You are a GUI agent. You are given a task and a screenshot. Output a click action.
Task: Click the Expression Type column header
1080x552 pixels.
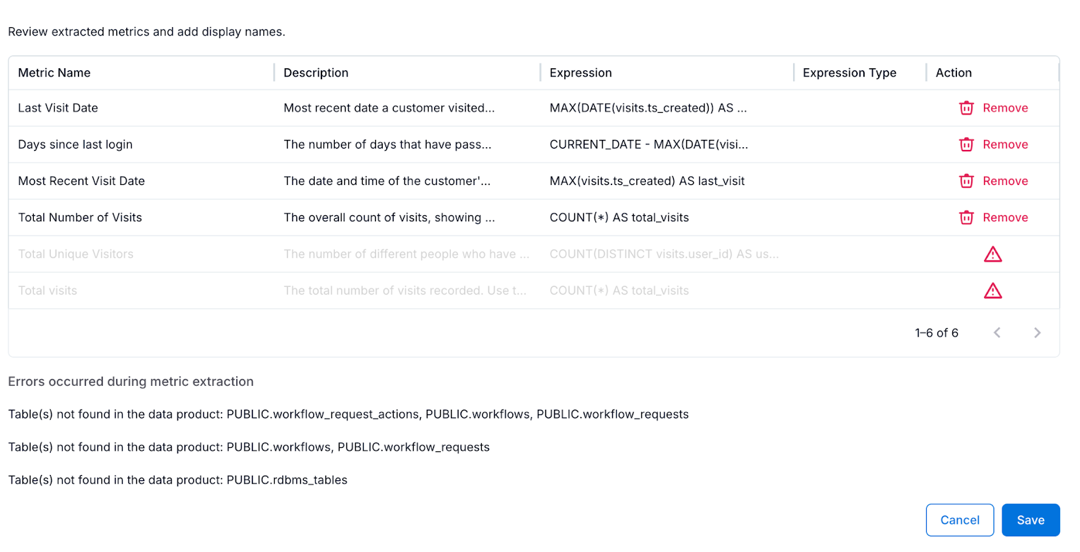[849, 73]
